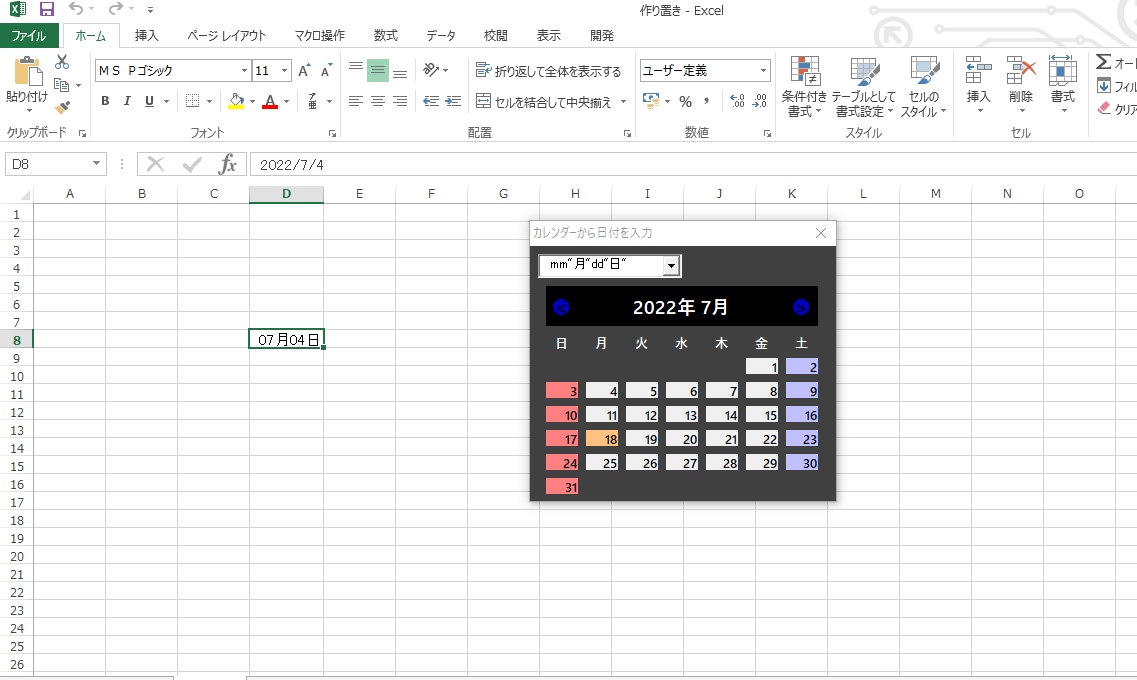Go to previous month in calendar
This screenshot has height=680, width=1137.
click(561, 307)
